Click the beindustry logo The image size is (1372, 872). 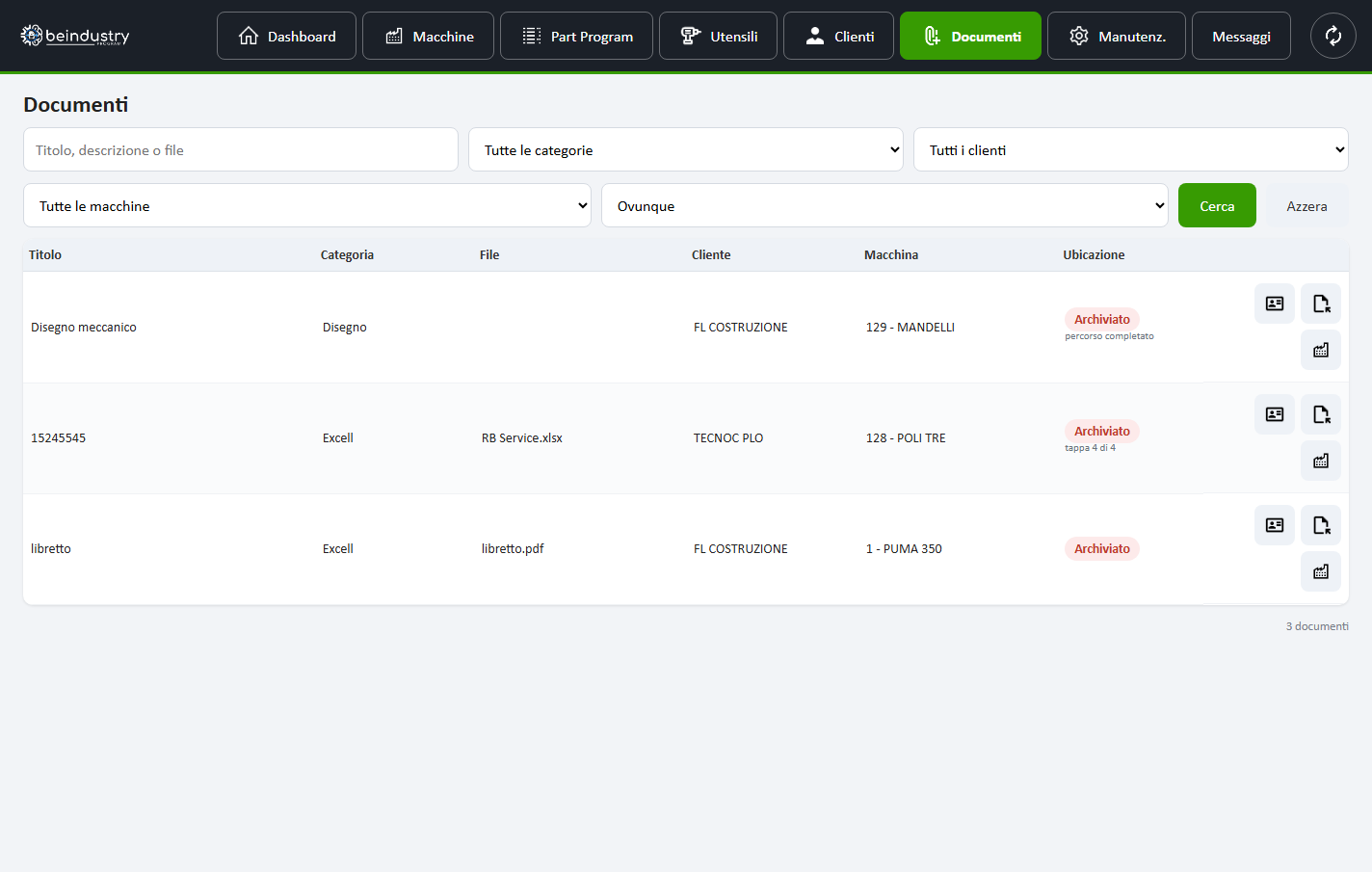pos(75,36)
